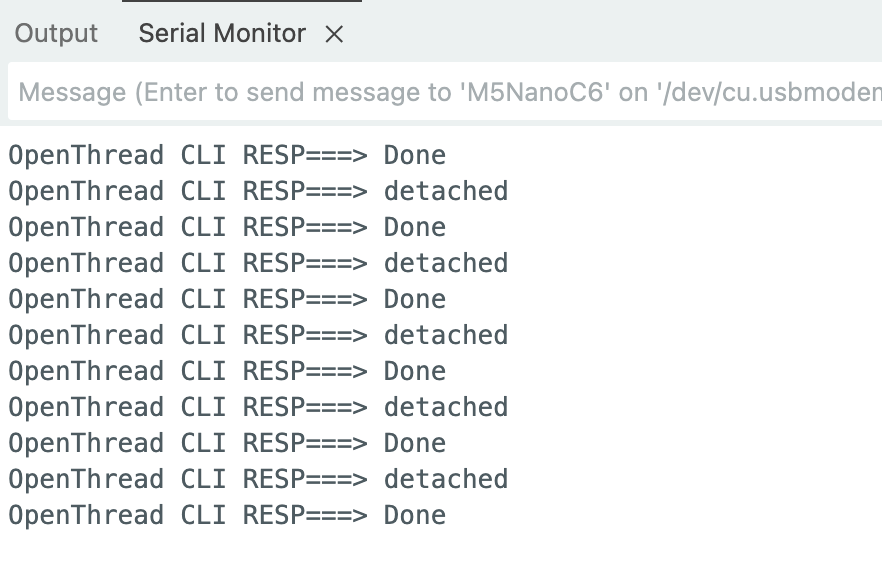Click the second "Done" response word
The image size is (882, 562).
point(415,227)
